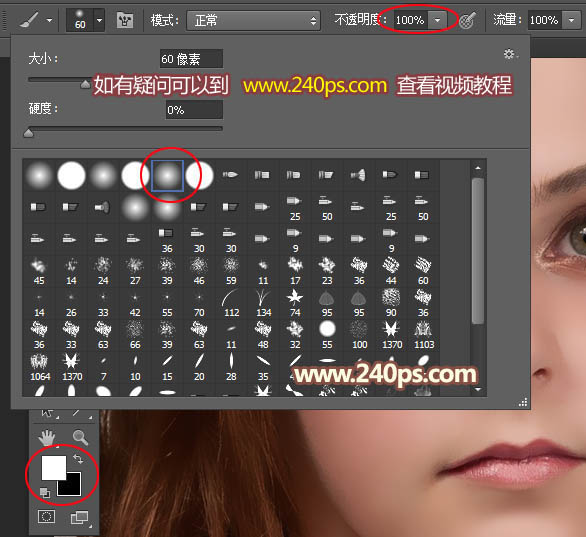
Task: Pick the hard round brush preset
Action: tap(71, 175)
